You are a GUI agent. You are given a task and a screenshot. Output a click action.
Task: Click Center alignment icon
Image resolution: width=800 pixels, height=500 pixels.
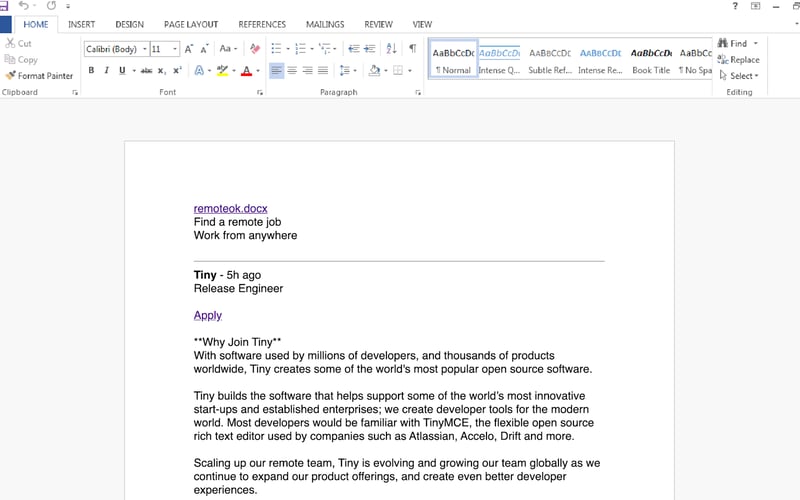[x=292, y=70]
